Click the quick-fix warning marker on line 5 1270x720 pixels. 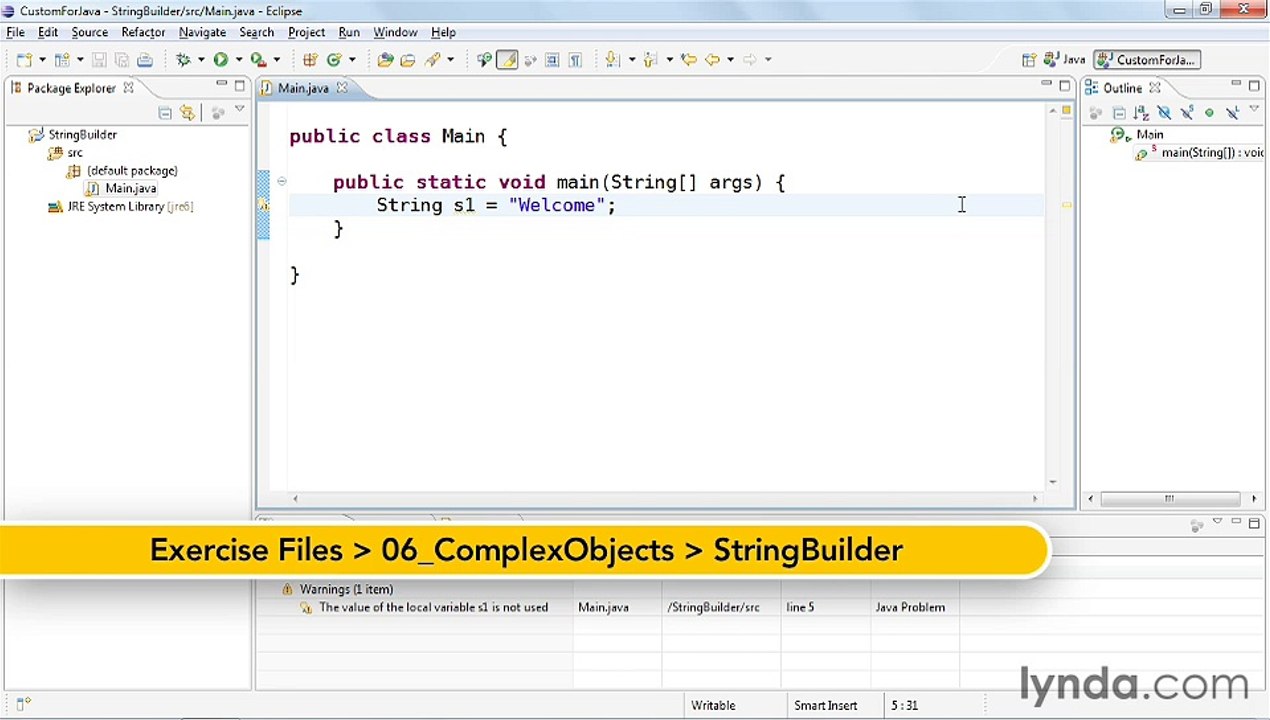point(263,205)
